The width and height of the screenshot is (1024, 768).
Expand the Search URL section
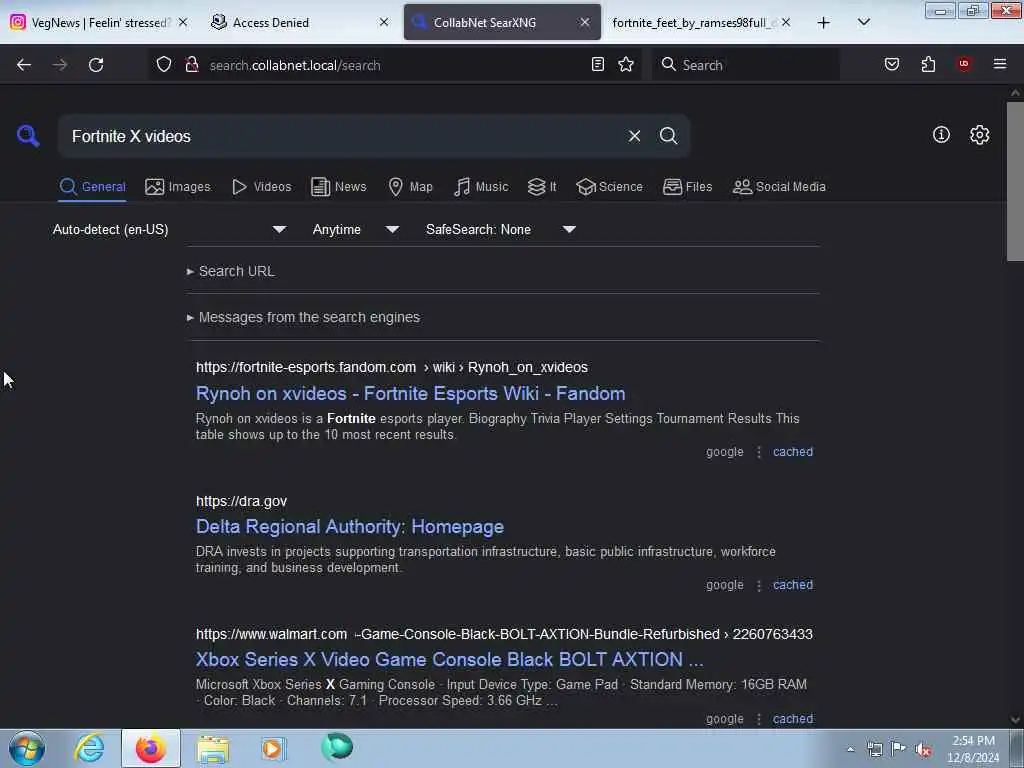tap(231, 271)
